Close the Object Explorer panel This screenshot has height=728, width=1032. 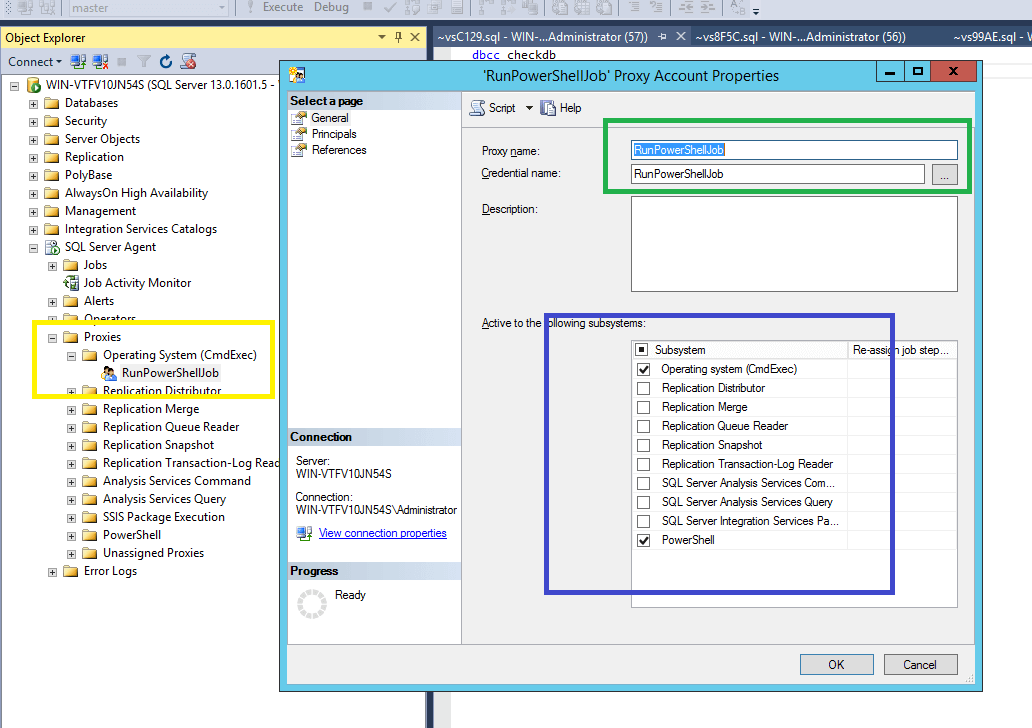(415, 38)
